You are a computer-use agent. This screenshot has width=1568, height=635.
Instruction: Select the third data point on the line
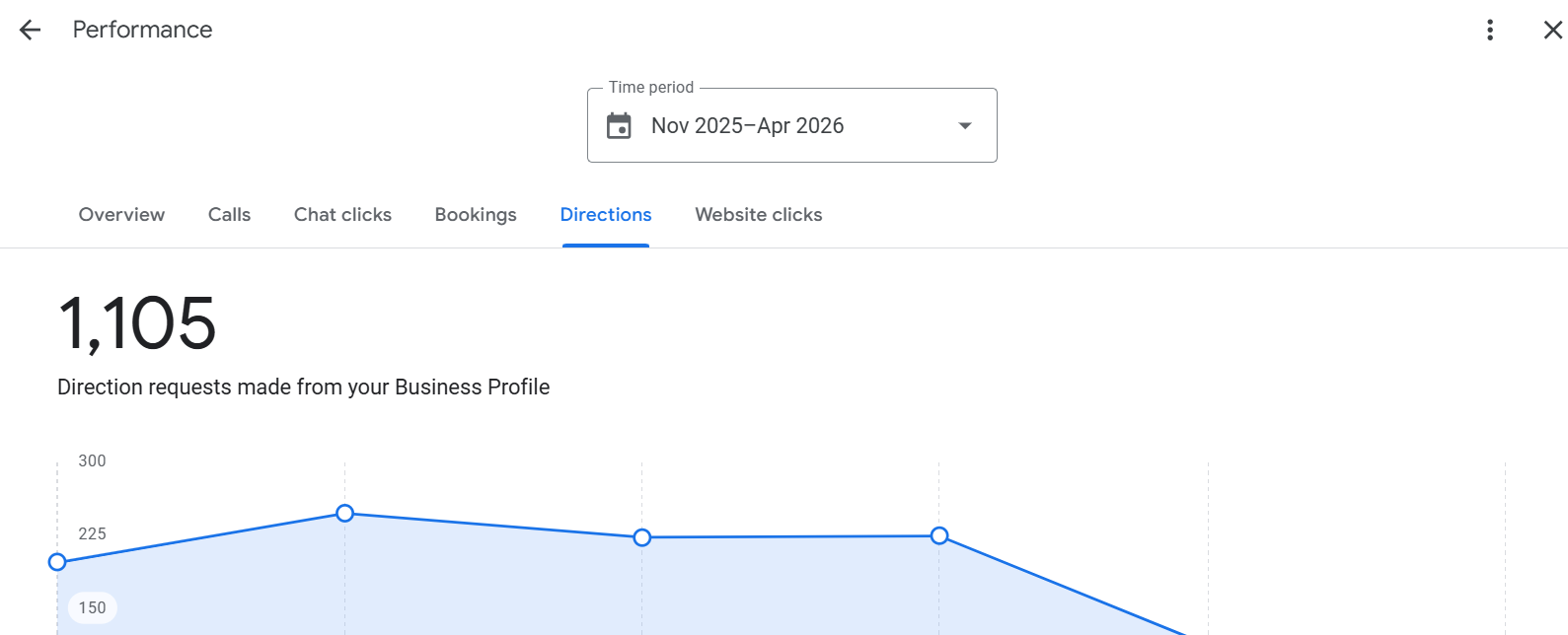coord(642,537)
